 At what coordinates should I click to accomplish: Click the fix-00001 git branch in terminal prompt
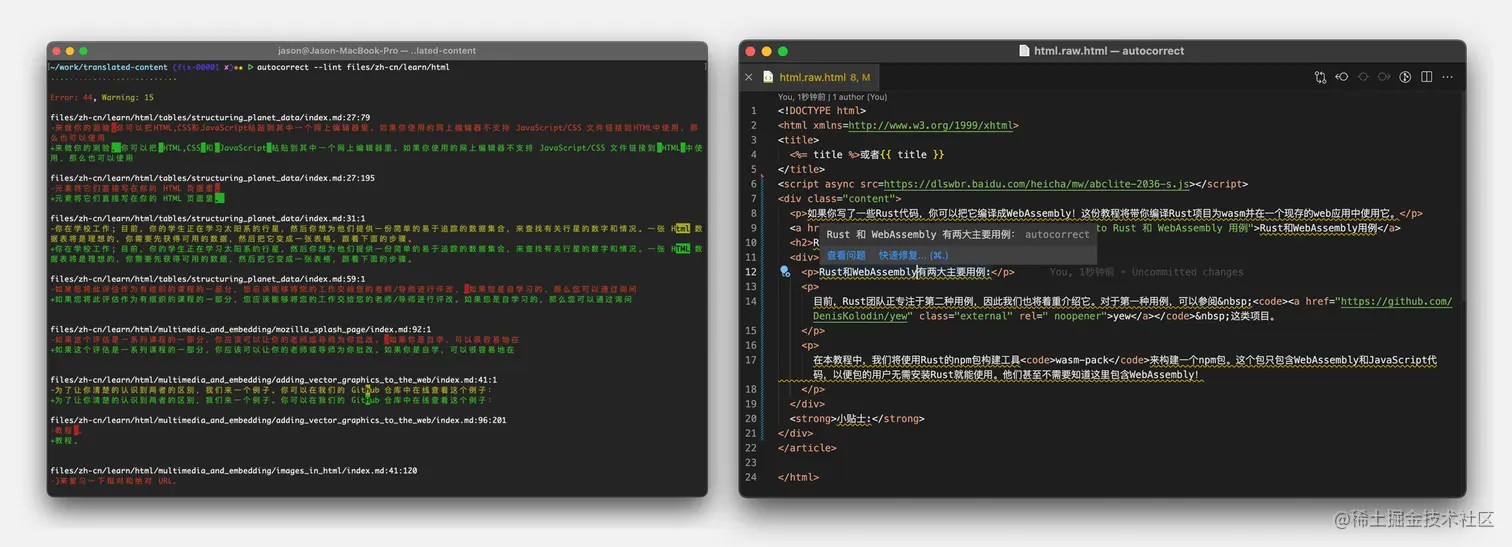pos(197,67)
